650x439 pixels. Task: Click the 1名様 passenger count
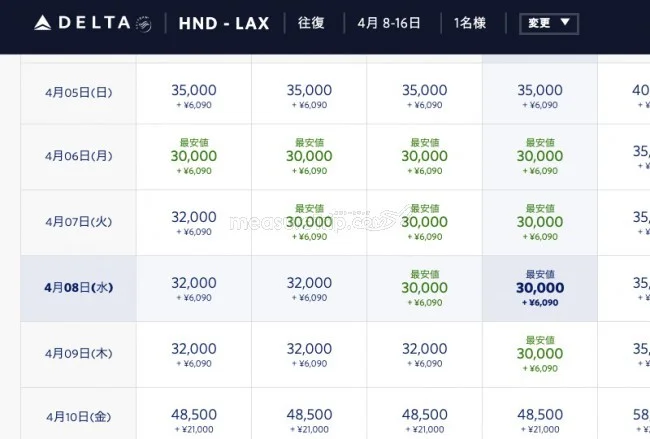pyautogui.click(x=471, y=23)
